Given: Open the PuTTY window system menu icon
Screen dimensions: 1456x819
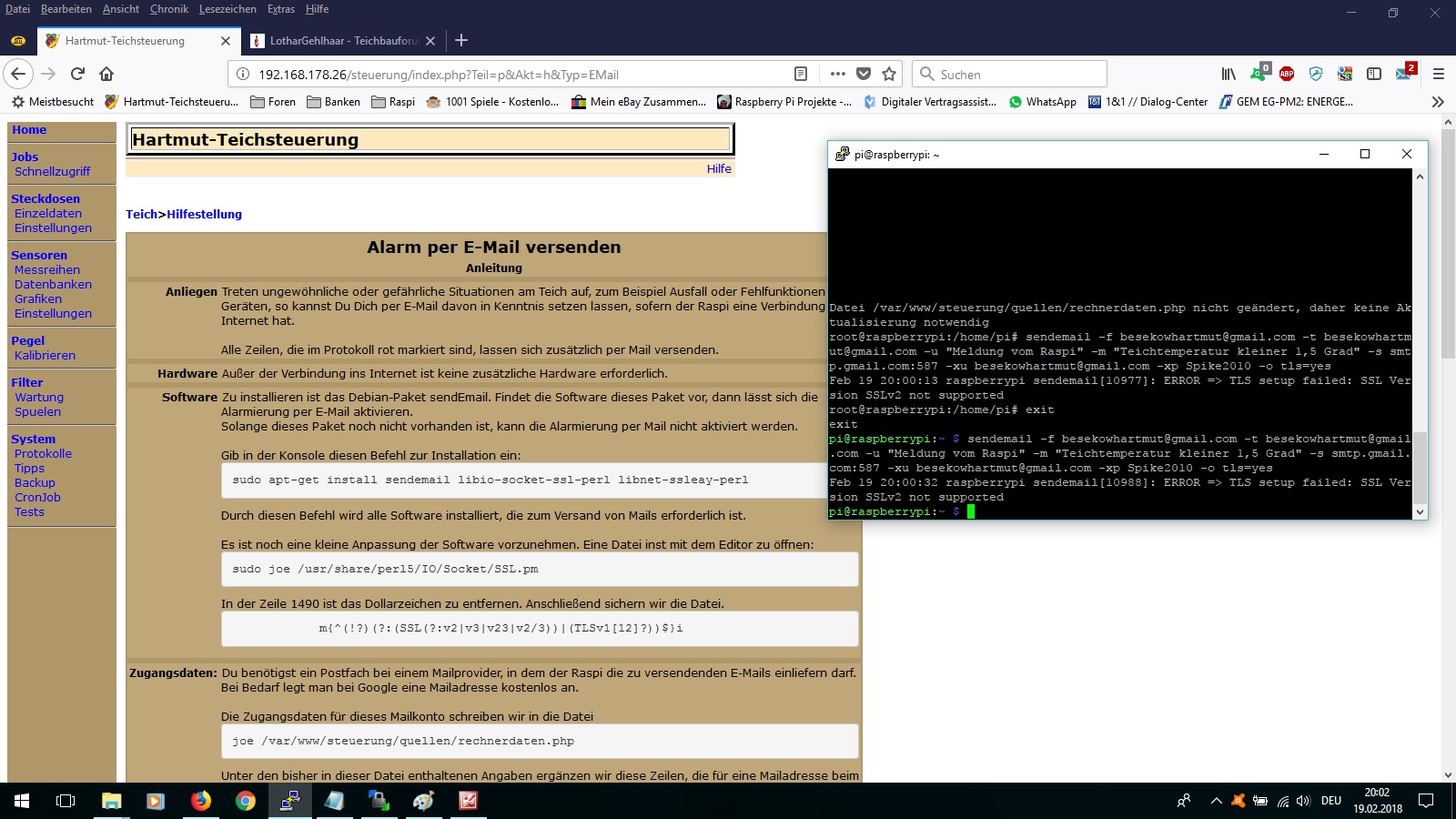Looking at the screenshot, I should [x=842, y=155].
